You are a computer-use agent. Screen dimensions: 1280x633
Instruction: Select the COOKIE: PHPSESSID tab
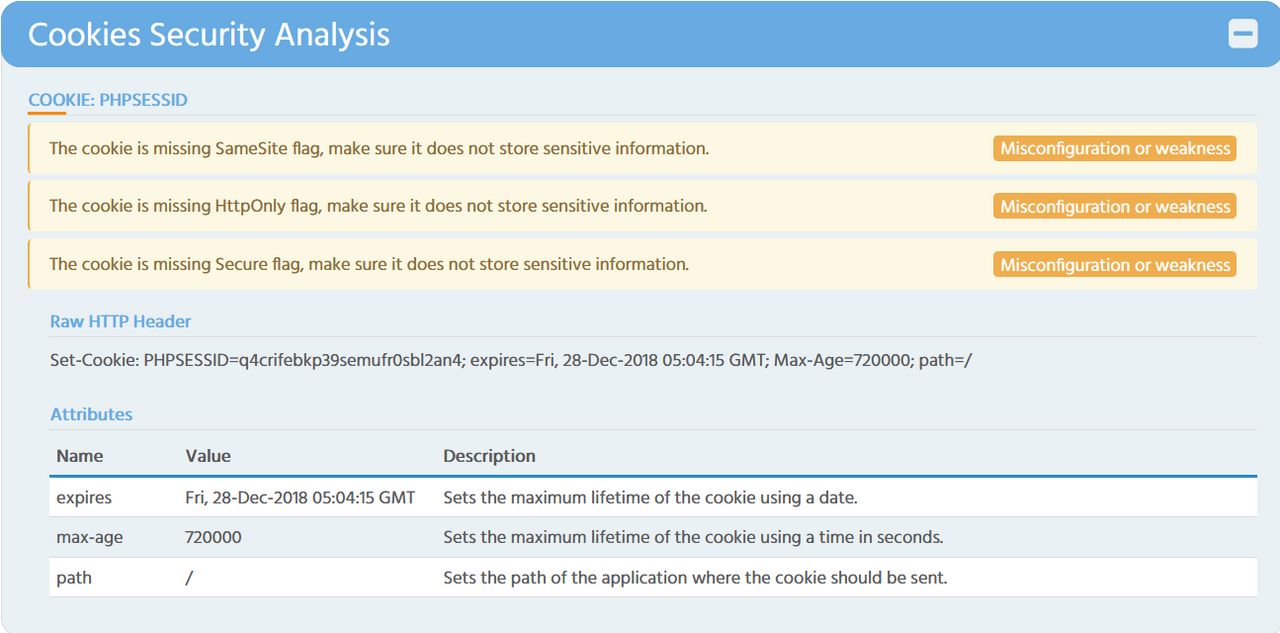(x=108, y=100)
